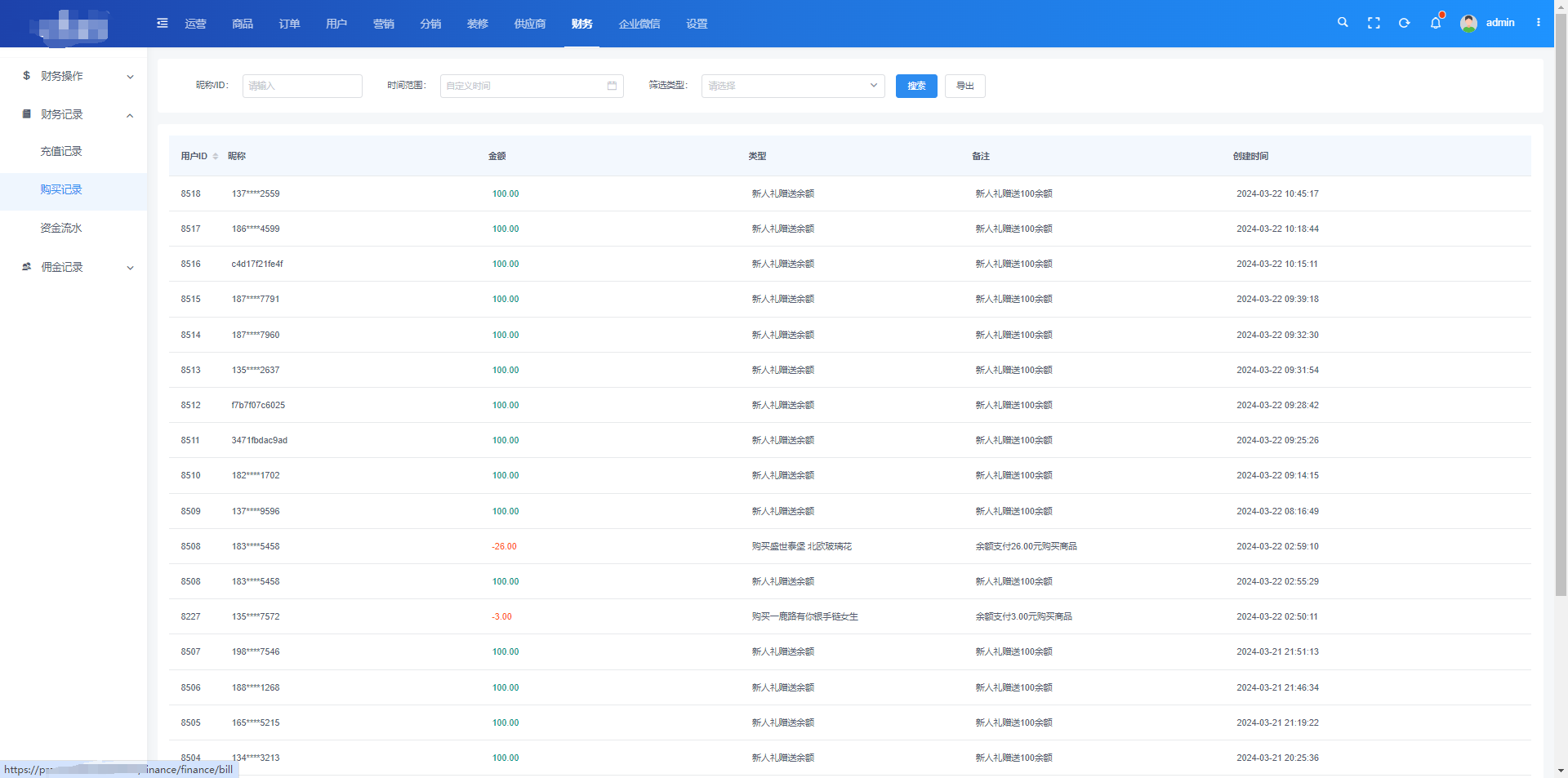Open the 企业微信 top menu
This screenshot has height=778, width=1568.
tap(639, 24)
